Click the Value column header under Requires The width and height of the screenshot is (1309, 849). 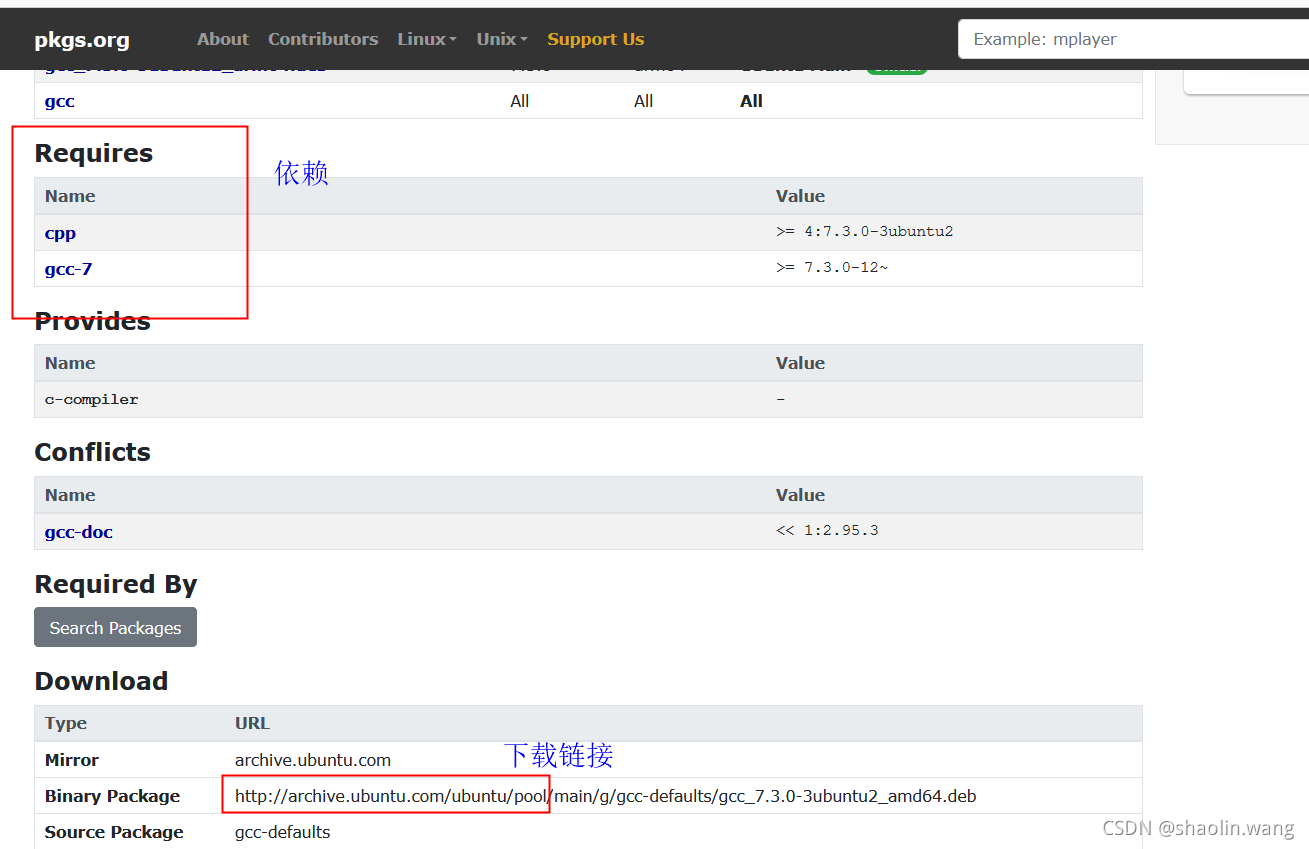tap(800, 196)
